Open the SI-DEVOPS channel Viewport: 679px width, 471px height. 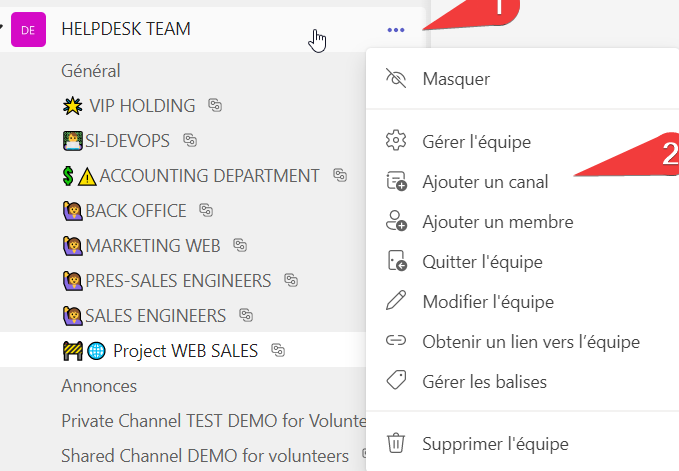coord(127,141)
